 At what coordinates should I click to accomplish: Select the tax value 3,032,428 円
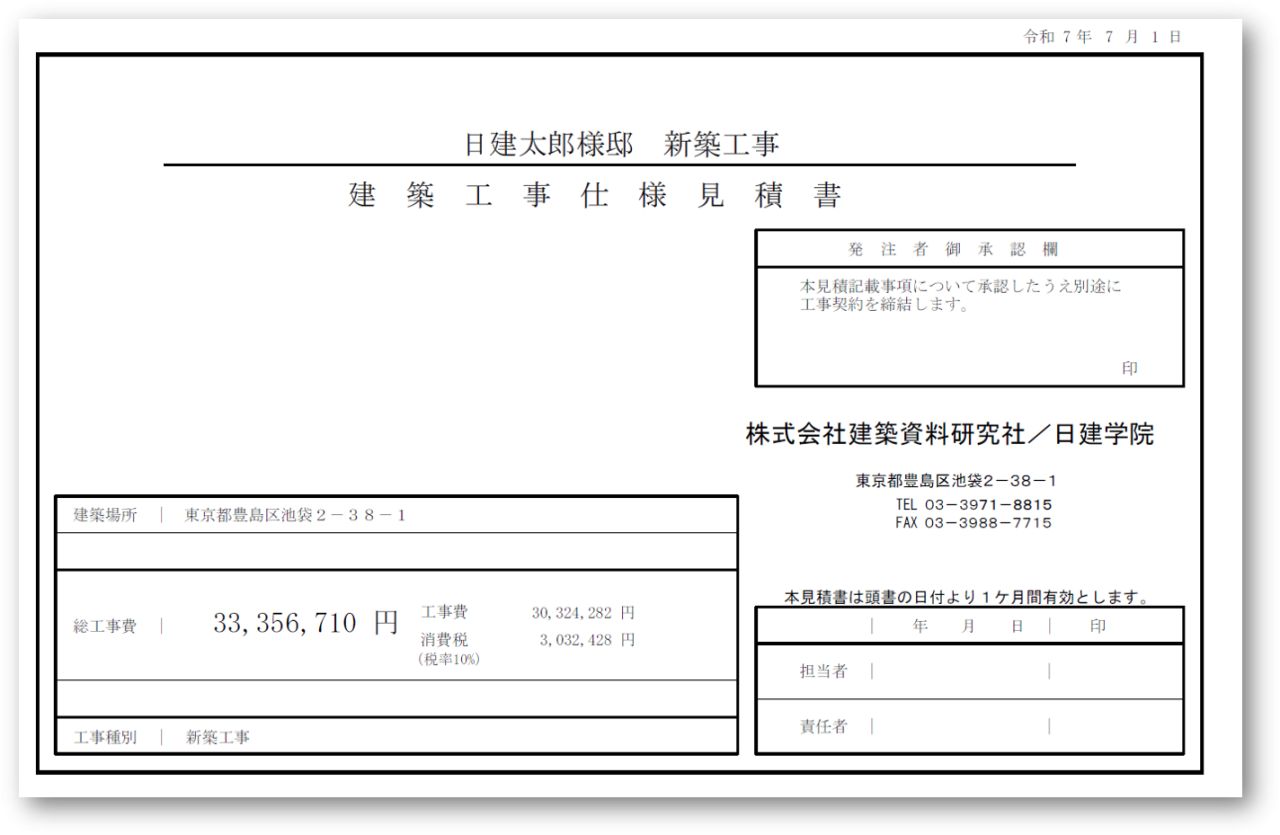pyautogui.click(x=587, y=640)
